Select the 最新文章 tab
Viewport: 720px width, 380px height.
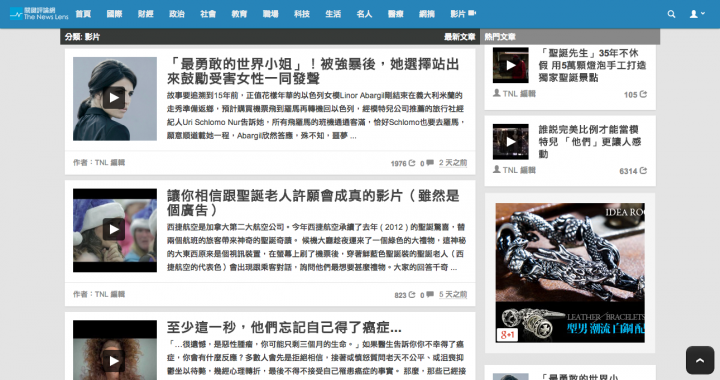(459, 37)
